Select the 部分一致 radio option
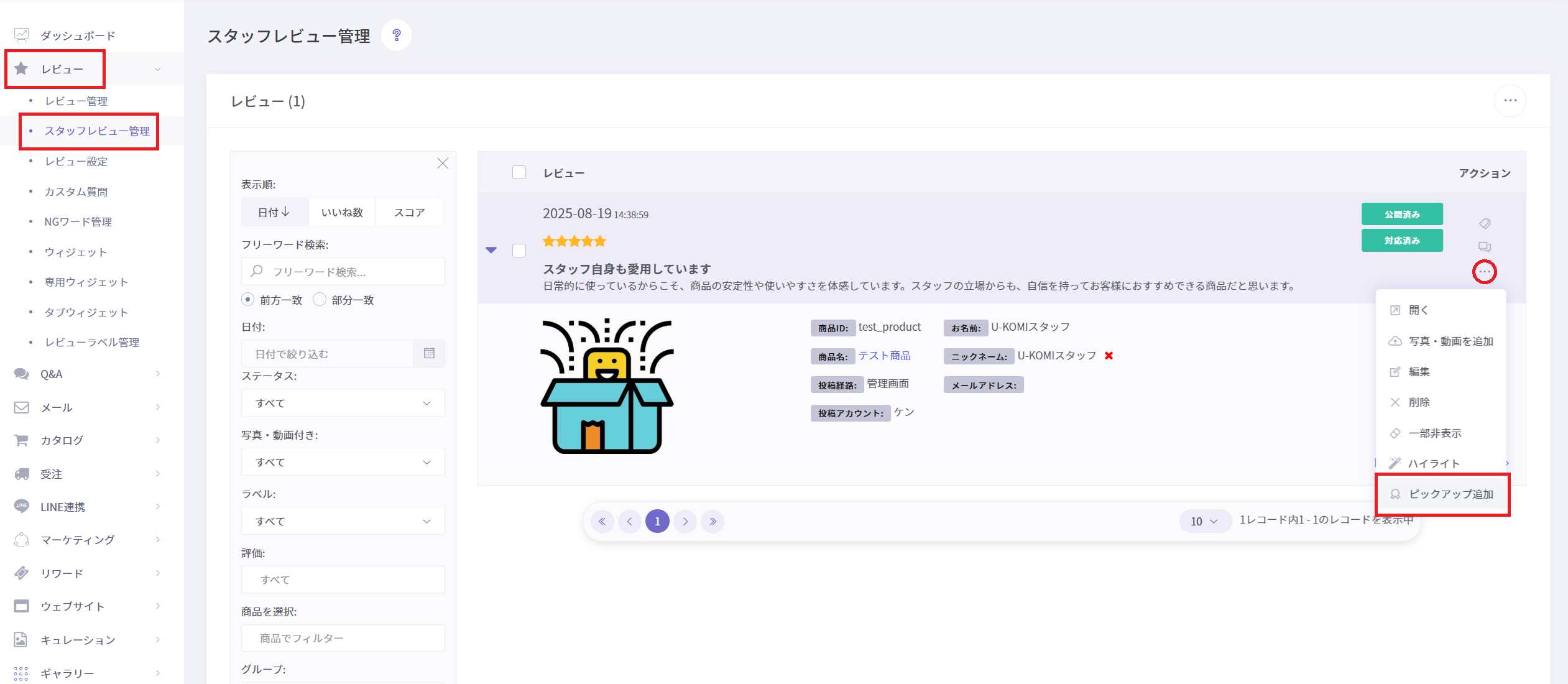Image resolution: width=1568 pixels, height=684 pixels. tap(320, 300)
